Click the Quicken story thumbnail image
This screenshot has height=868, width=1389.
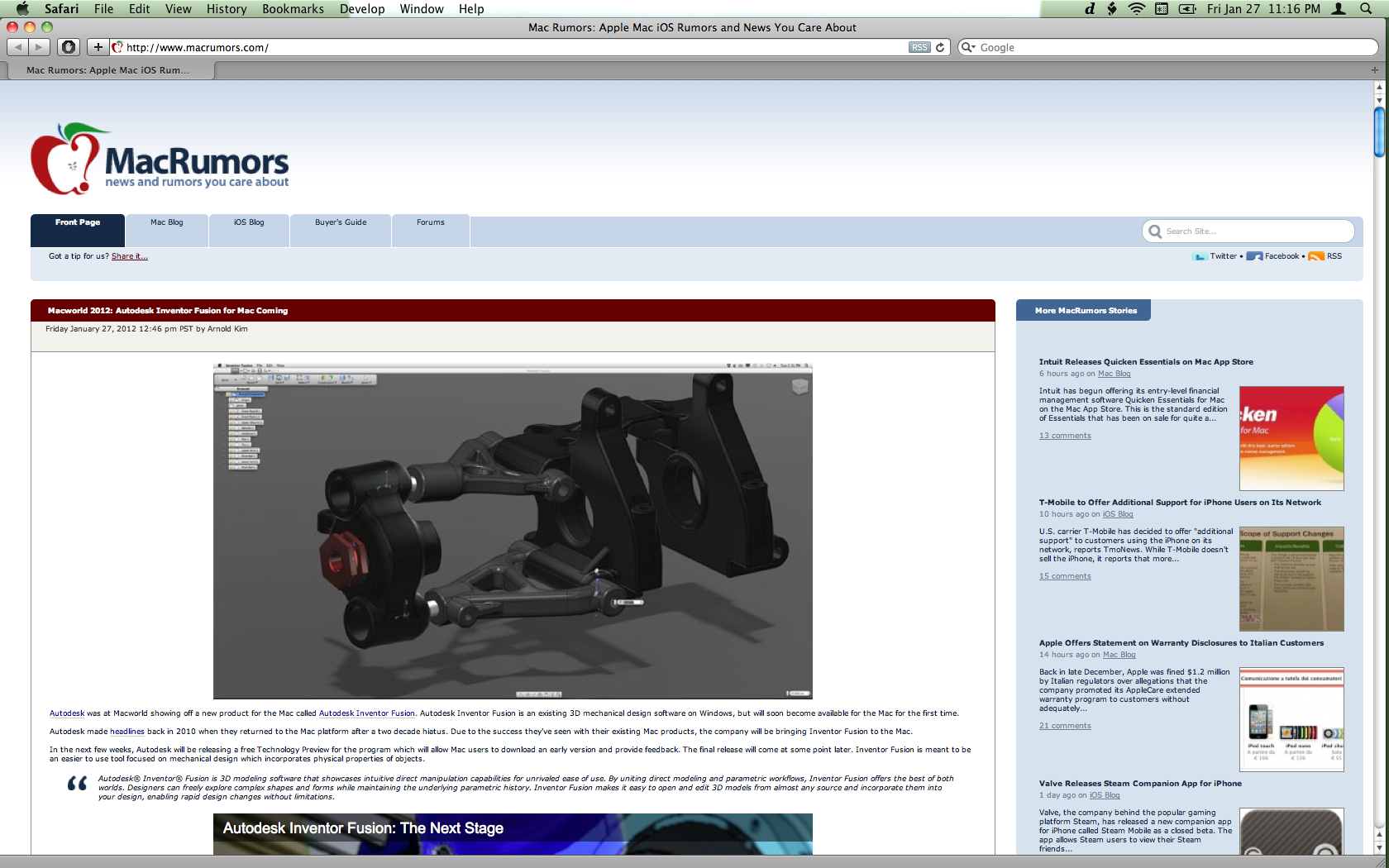(1291, 438)
